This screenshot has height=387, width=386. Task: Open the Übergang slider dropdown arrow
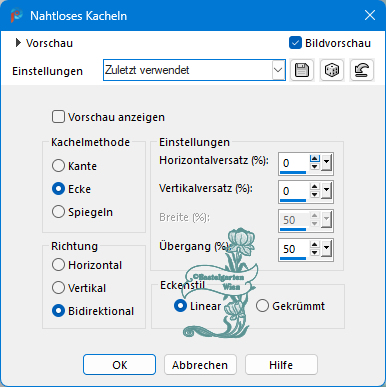coord(327,248)
